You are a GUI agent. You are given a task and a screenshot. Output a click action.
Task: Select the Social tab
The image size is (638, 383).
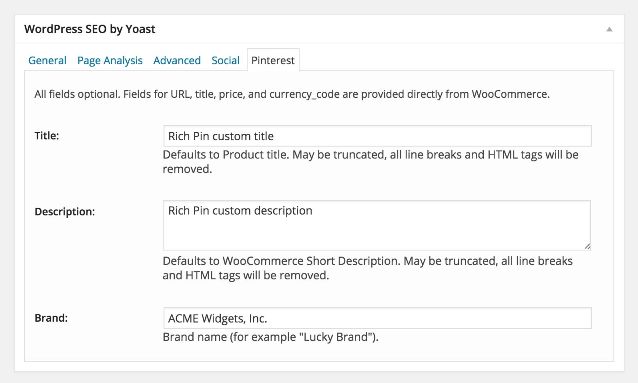tap(225, 60)
